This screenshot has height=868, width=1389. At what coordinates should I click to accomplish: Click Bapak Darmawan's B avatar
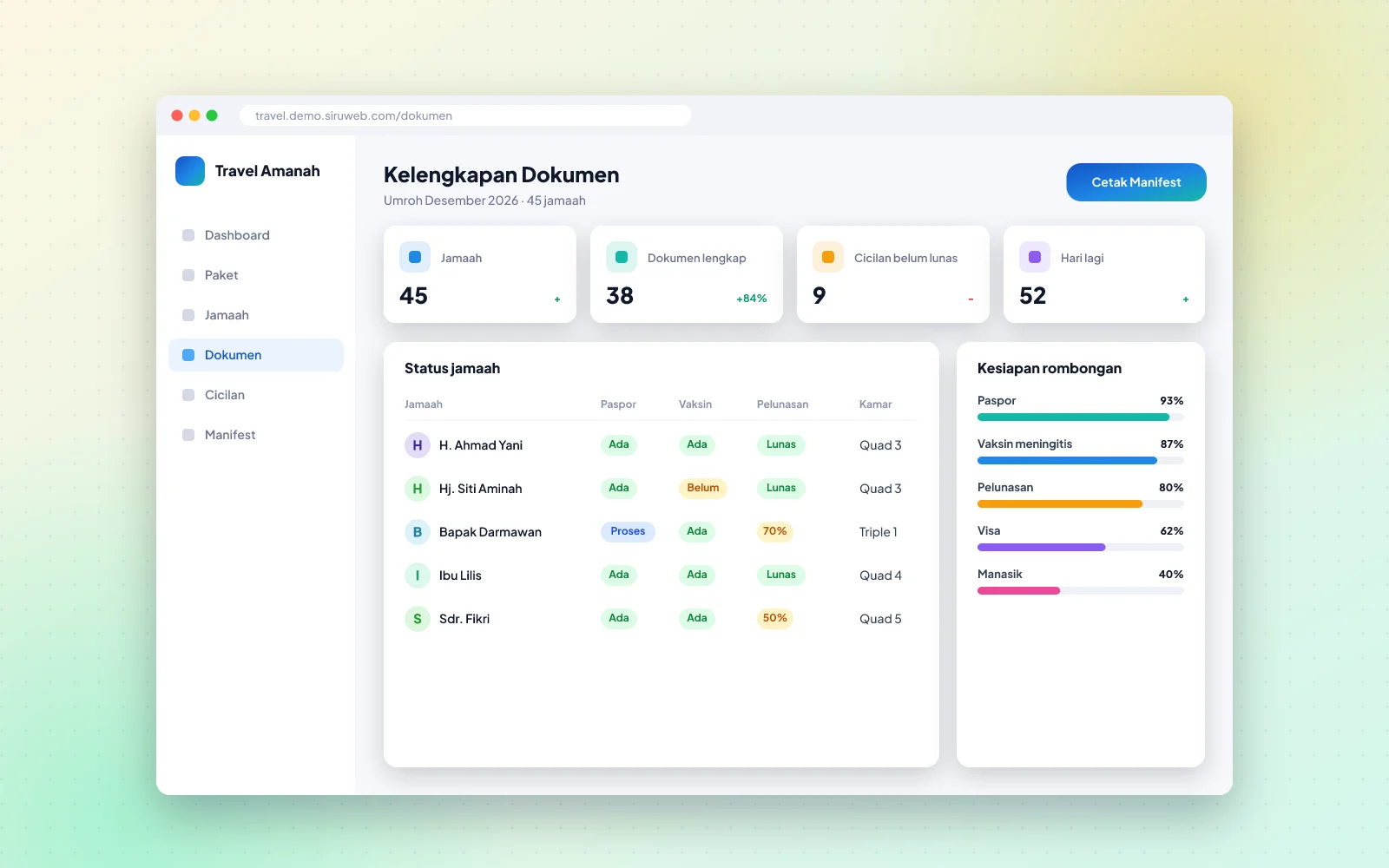418,532
